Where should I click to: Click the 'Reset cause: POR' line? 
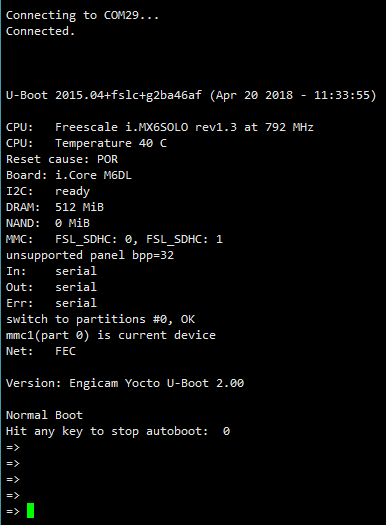pyautogui.click(x=62, y=159)
